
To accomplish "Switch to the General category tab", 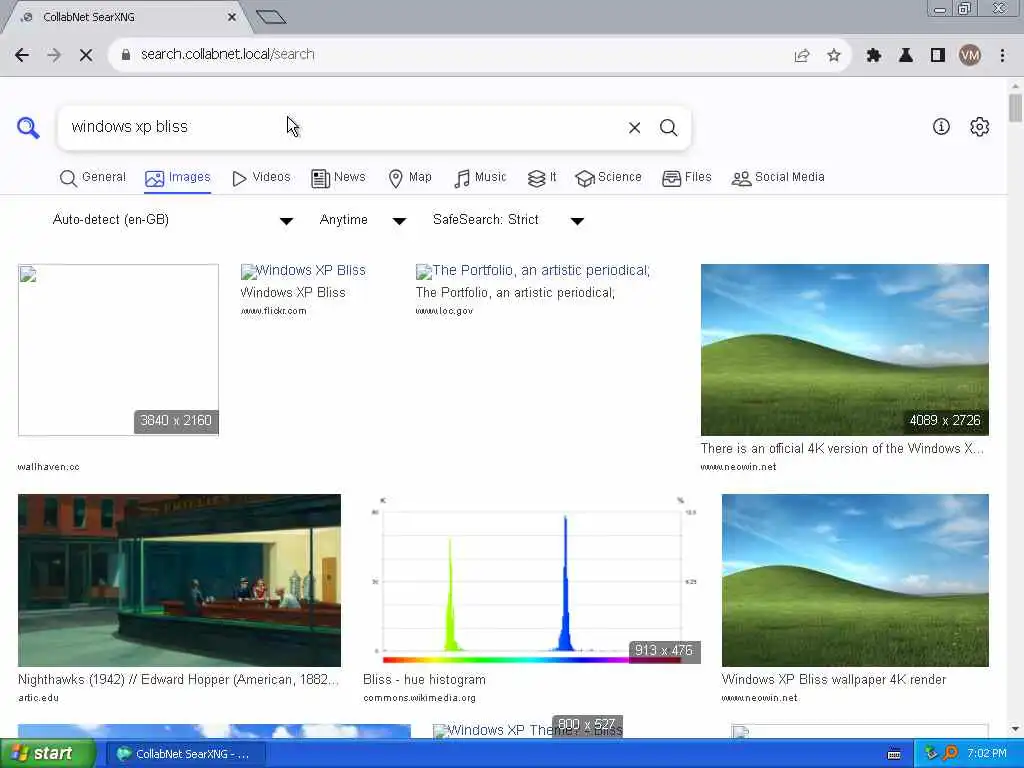I will (x=93, y=178).
